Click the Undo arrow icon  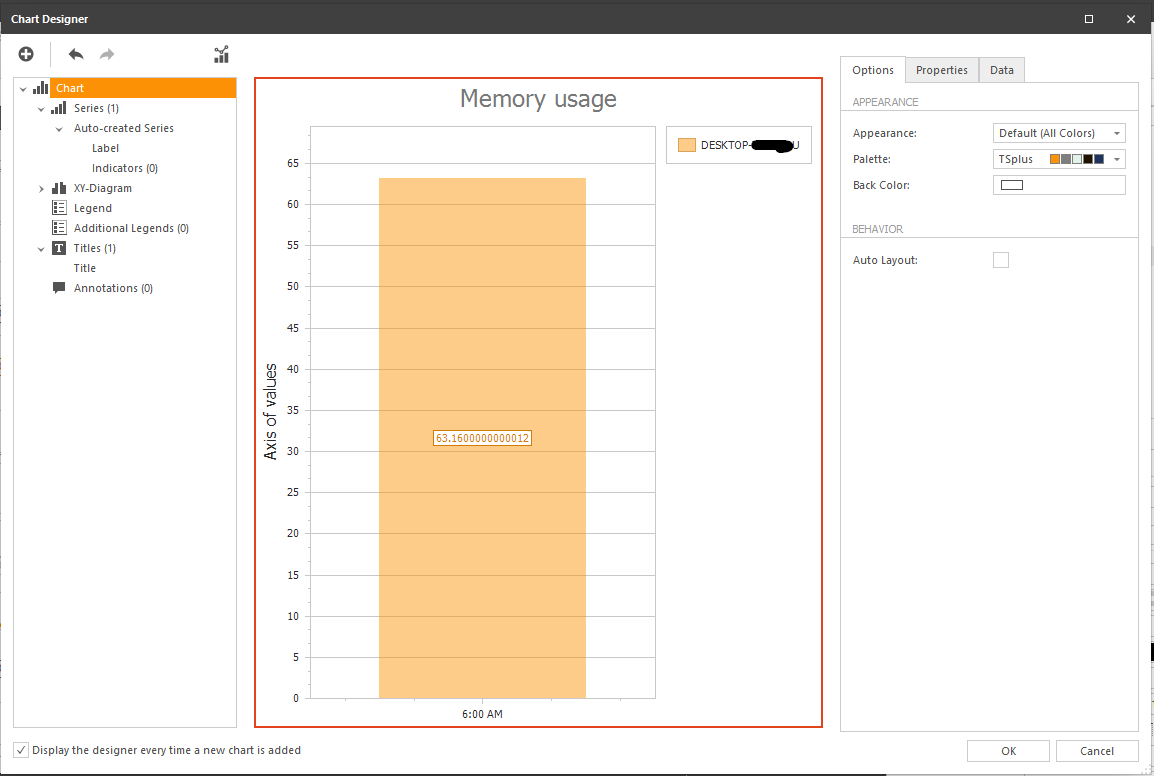click(75, 54)
